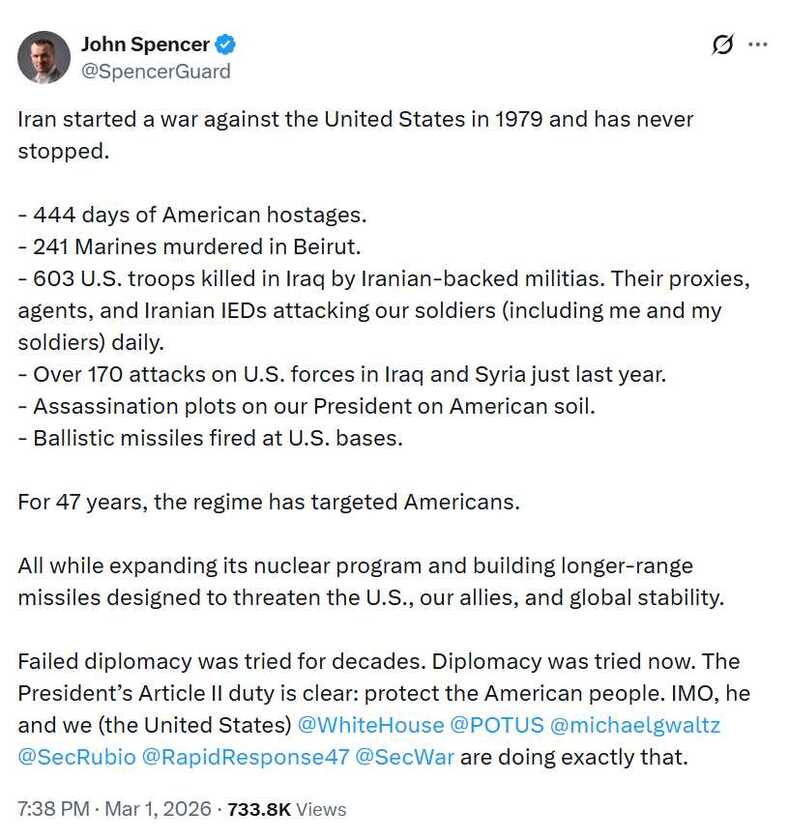Viewport: 789px width, 839px height.
Task: Open John Spencer's profile picture
Action: [x=43, y=57]
